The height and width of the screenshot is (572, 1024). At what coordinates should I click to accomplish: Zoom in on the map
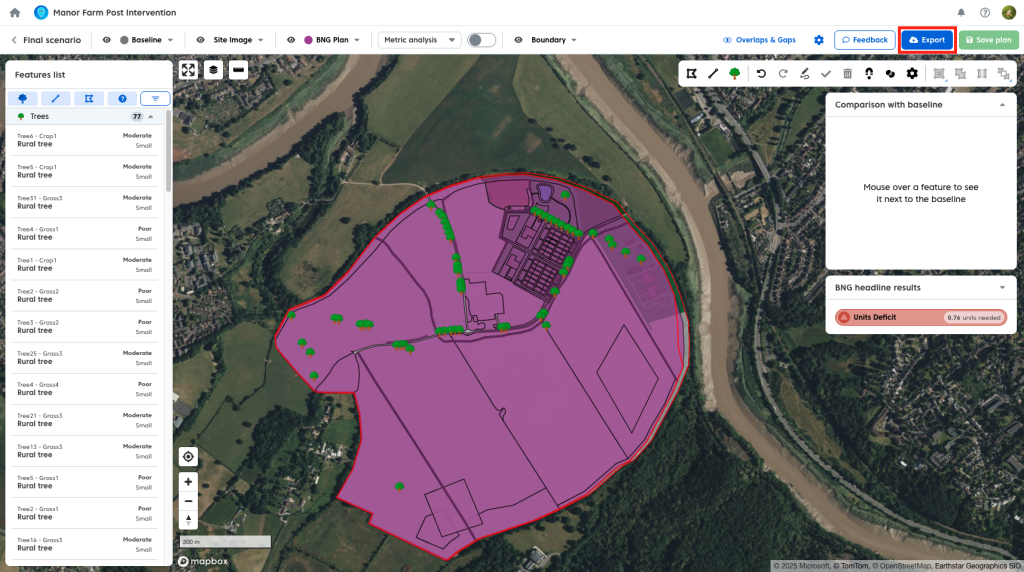[x=188, y=481]
